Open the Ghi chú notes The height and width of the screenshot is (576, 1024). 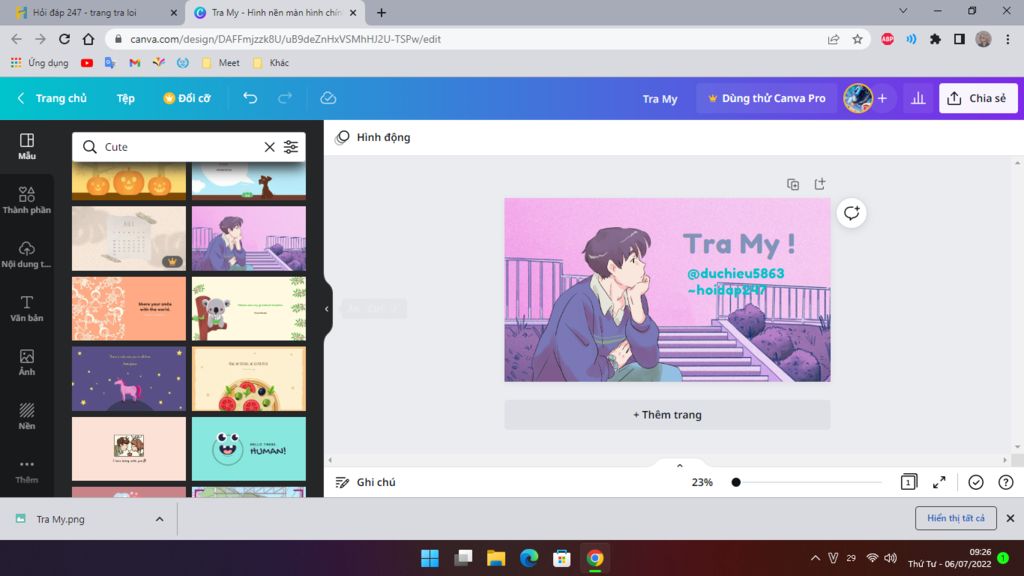[x=366, y=482]
